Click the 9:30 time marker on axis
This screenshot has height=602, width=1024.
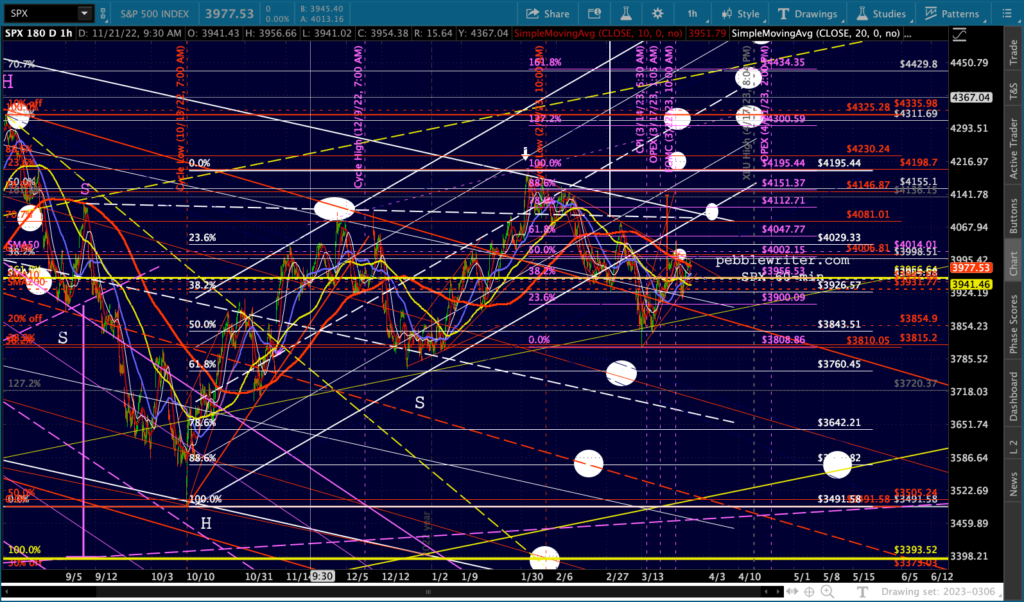coord(323,577)
